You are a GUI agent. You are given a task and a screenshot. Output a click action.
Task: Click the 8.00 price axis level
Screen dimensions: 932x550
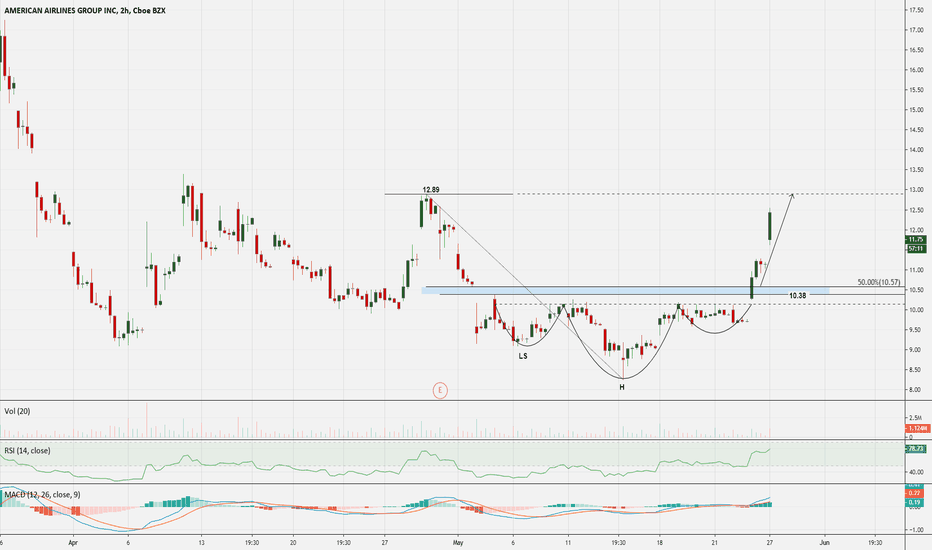(915, 390)
